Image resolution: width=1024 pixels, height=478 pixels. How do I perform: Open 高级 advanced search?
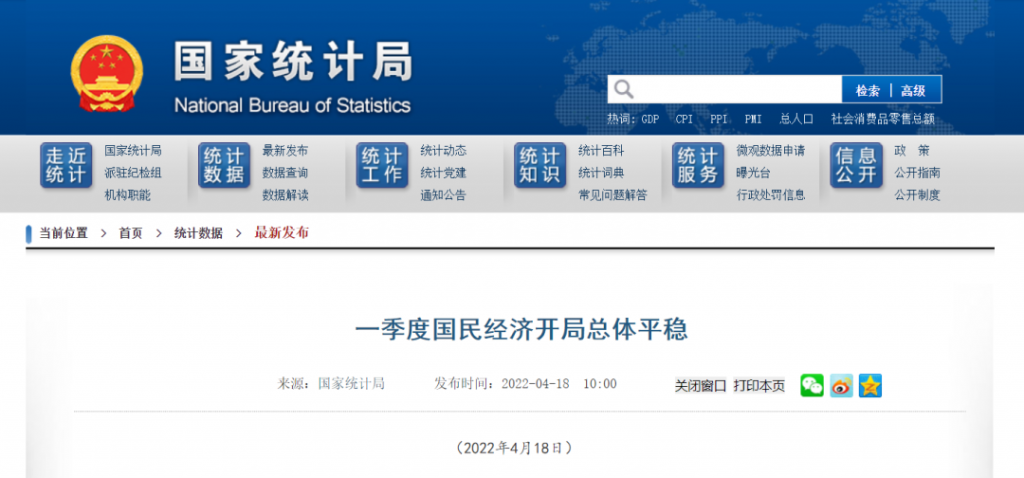pyautogui.click(x=914, y=90)
